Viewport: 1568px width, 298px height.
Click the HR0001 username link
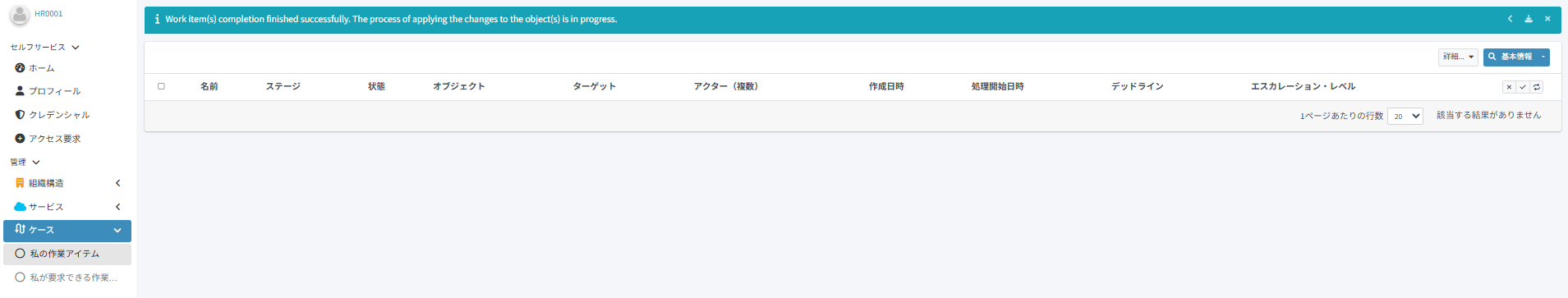point(48,14)
